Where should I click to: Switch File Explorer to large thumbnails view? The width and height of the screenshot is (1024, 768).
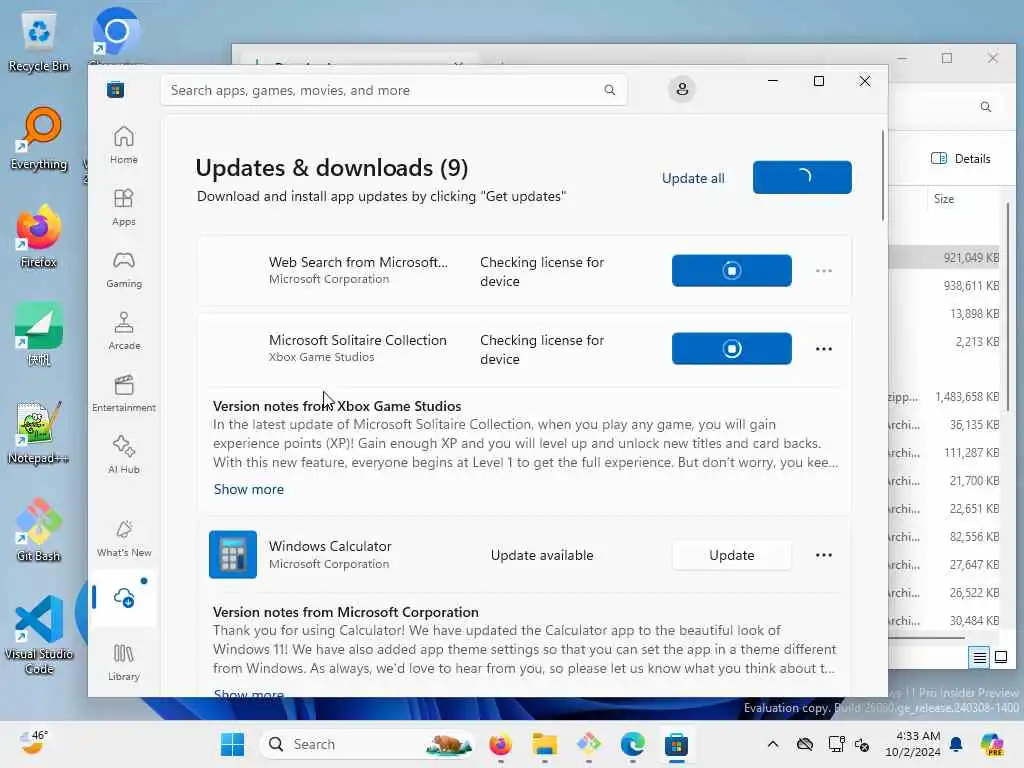[x=1000, y=657]
